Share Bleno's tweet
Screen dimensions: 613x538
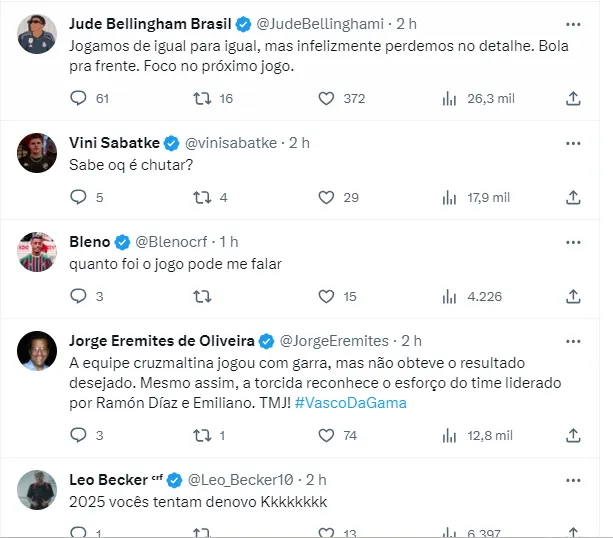pyautogui.click(x=573, y=296)
